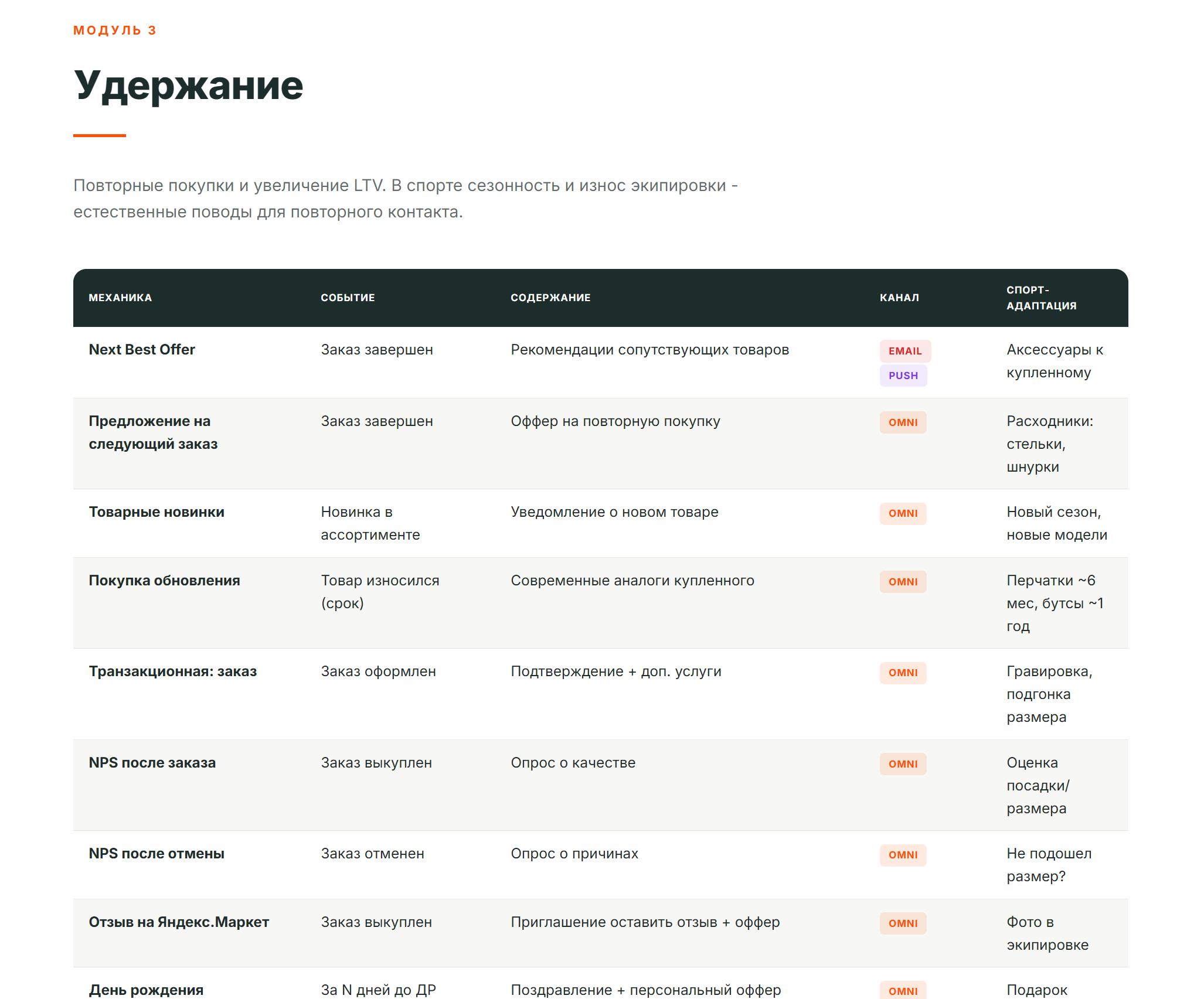Image resolution: width=1204 pixels, height=999 pixels.
Task: Click the PUSH channel badge
Action: [x=903, y=376]
